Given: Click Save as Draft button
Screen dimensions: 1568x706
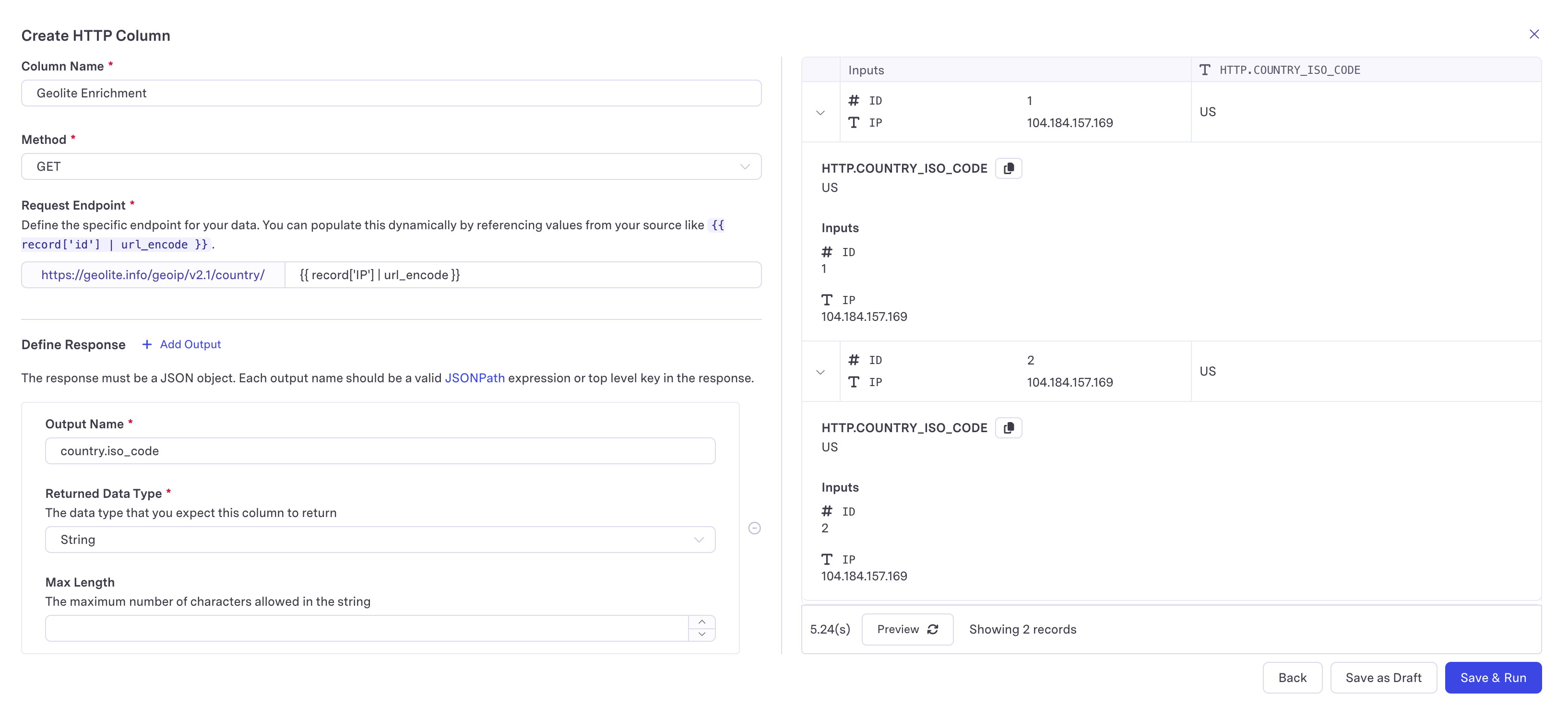Looking at the screenshot, I should point(1383,677).
